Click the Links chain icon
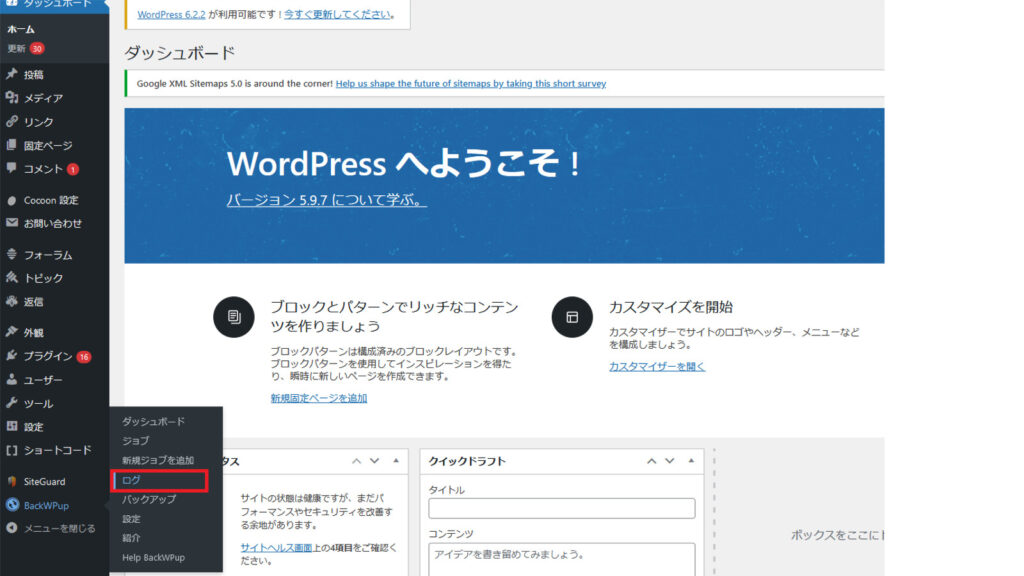Screen dimensions: 1024x576 (12, 121)
